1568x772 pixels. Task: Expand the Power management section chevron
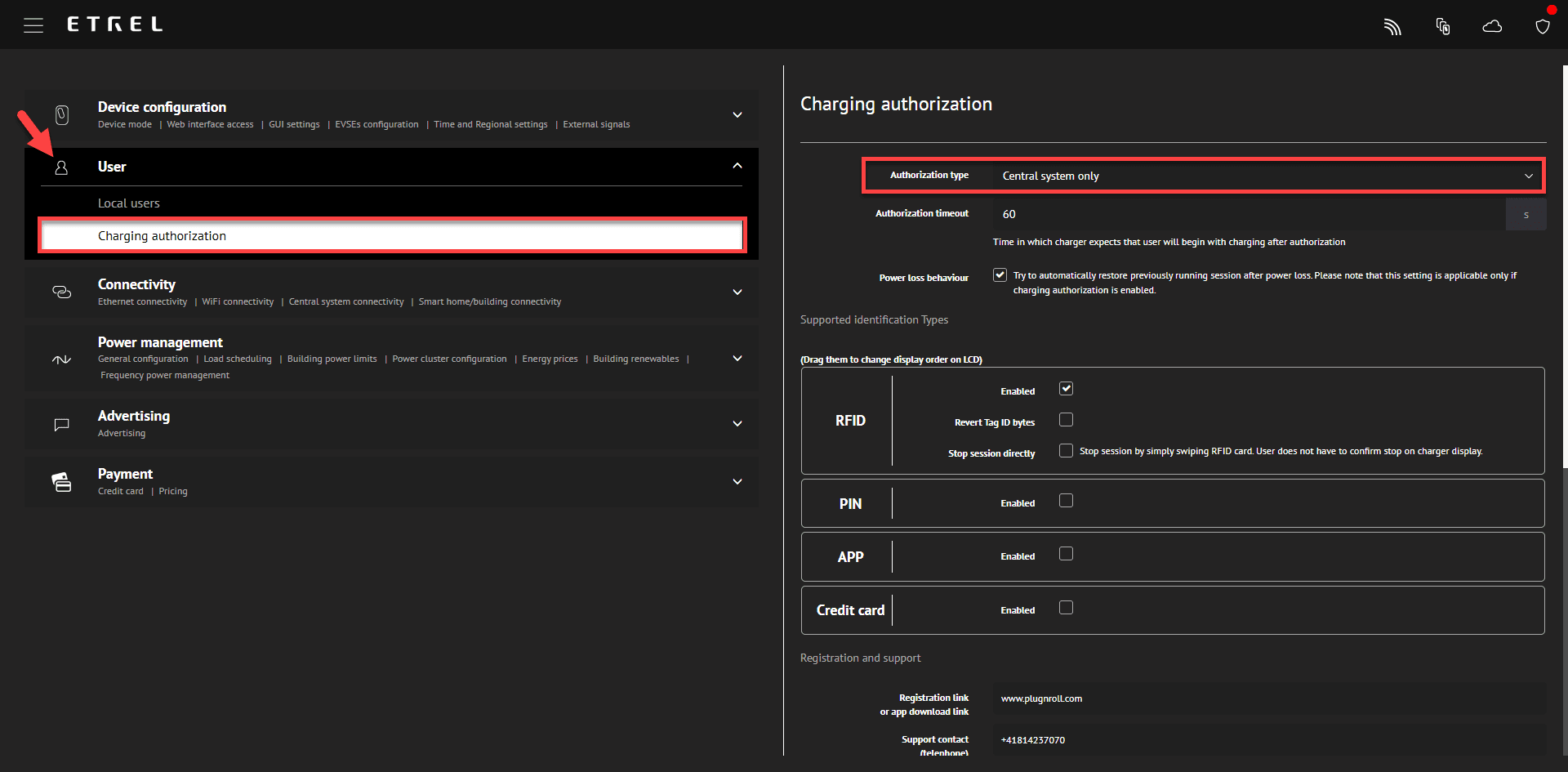(x=737, y=359)
